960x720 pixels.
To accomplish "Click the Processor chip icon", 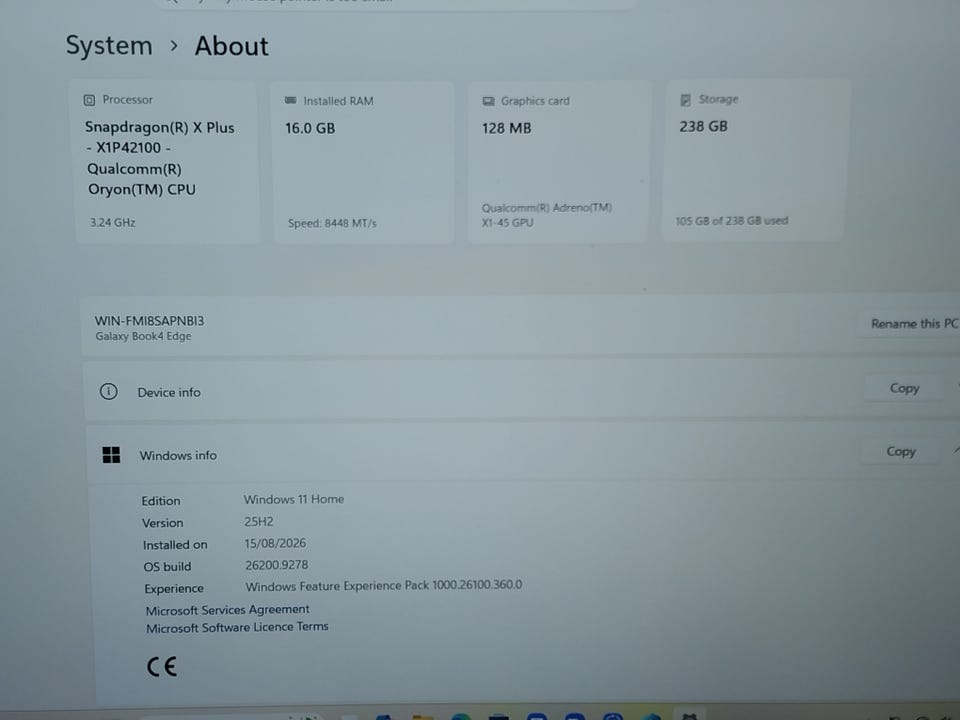I will pyautogui.click(x=89, y=100).
